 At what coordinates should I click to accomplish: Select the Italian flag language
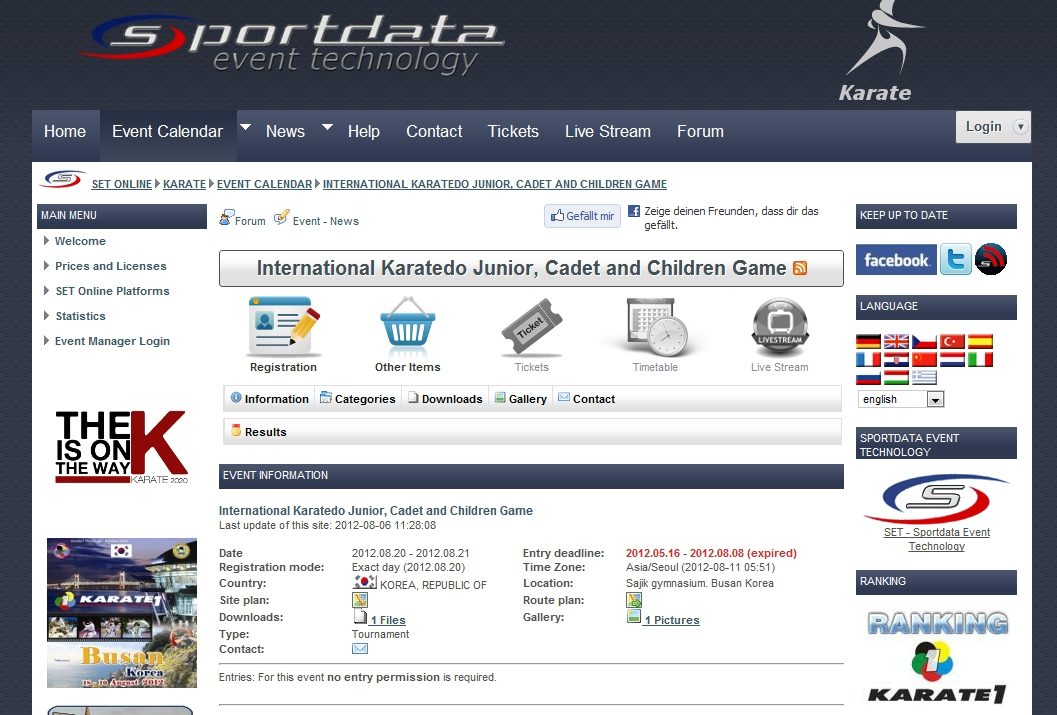[980, 360]
